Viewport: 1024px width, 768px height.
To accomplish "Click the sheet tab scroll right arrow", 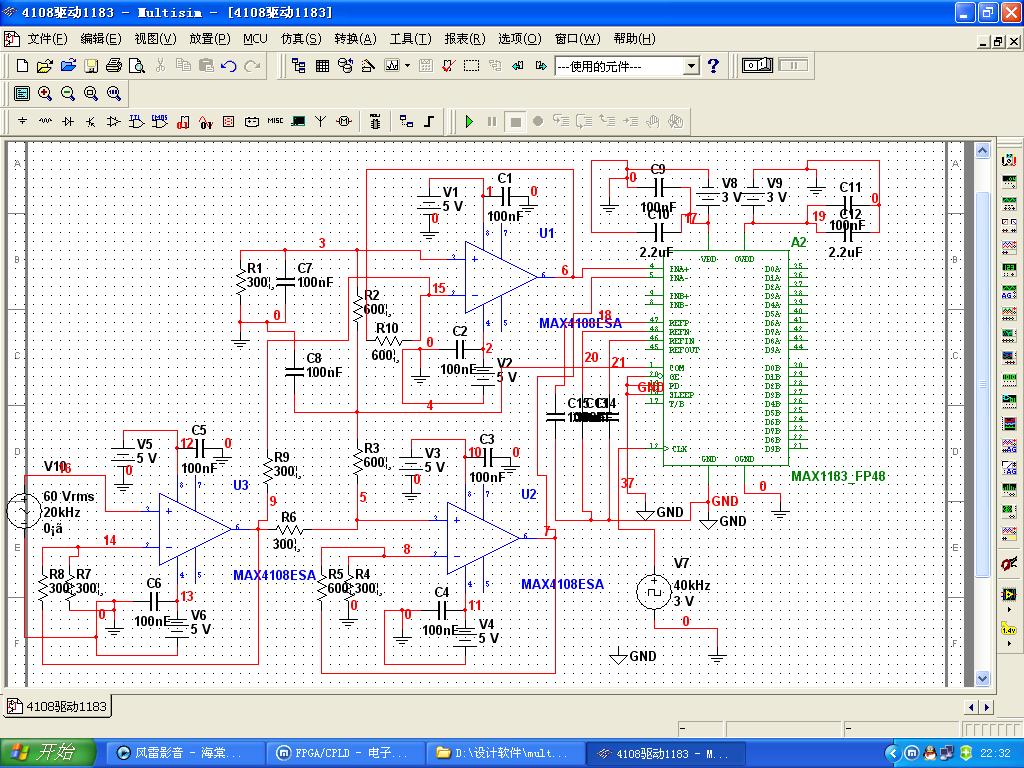I will [987, 707].
